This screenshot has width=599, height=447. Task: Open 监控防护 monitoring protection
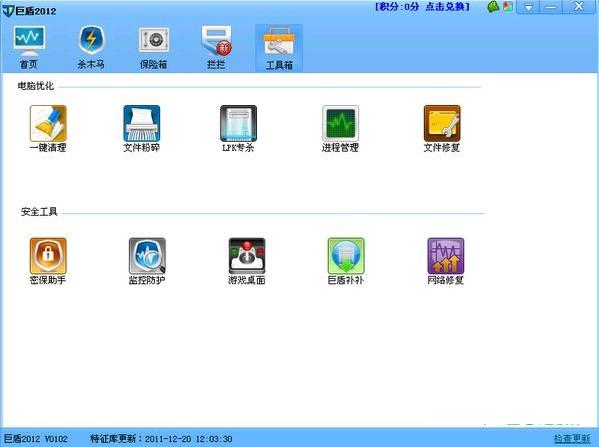147,262
